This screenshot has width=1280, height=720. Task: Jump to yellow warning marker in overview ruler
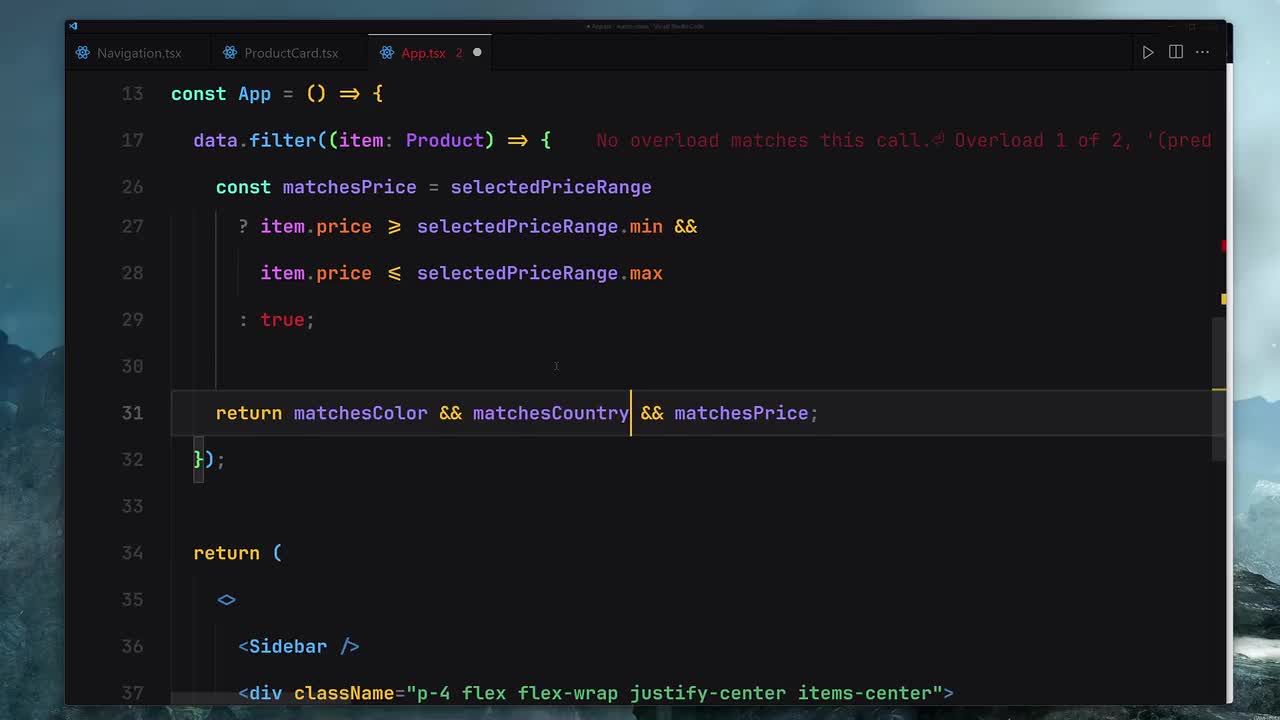tap(1223, 298)
